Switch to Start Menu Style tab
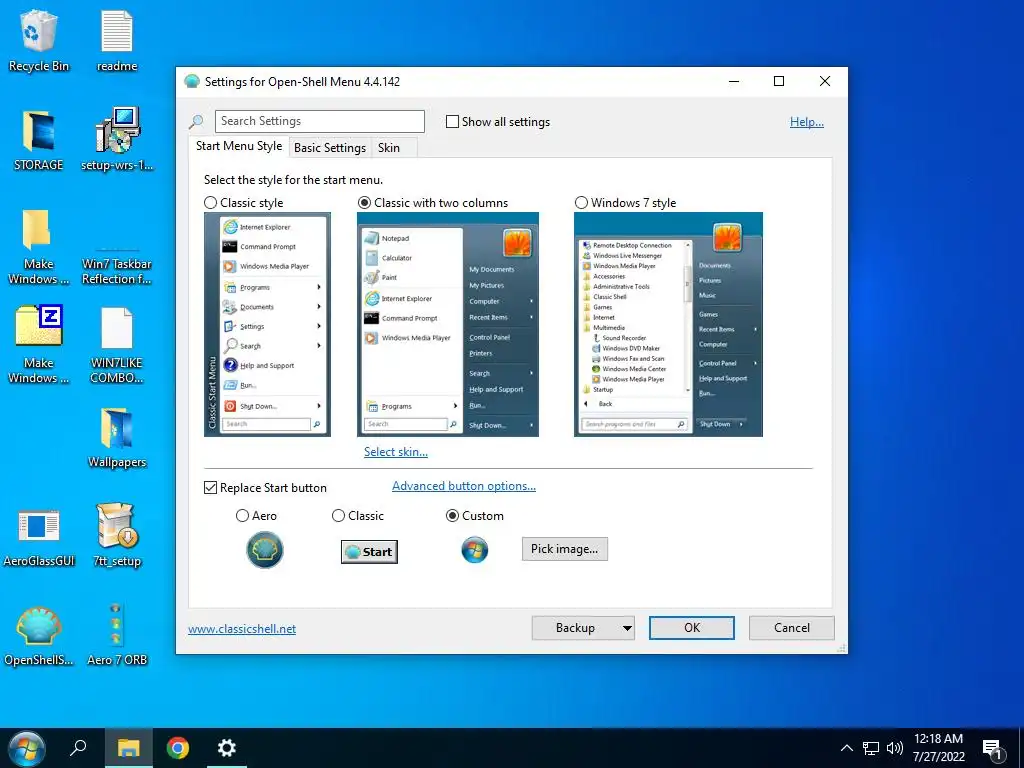This screenshot has width=1024, height=768. tap(239, 146)
